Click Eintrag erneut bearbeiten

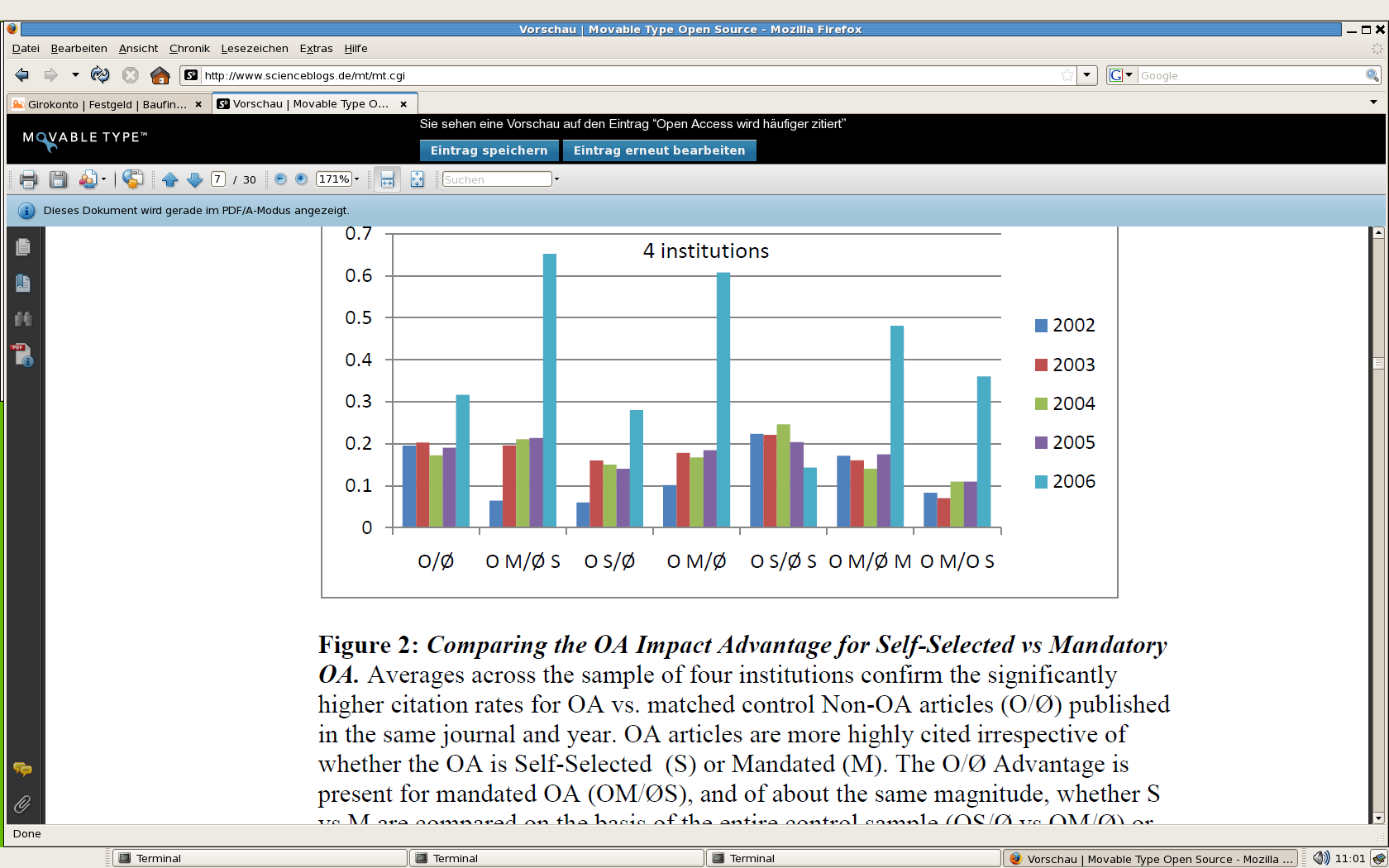coord(659,150)
